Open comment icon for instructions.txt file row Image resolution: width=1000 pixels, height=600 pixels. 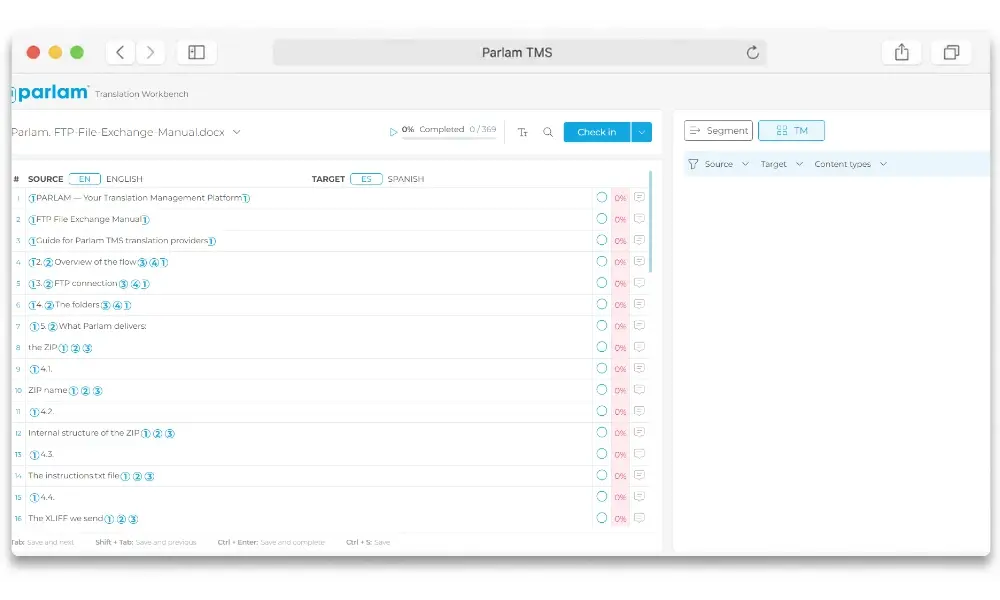click(639, 475)
